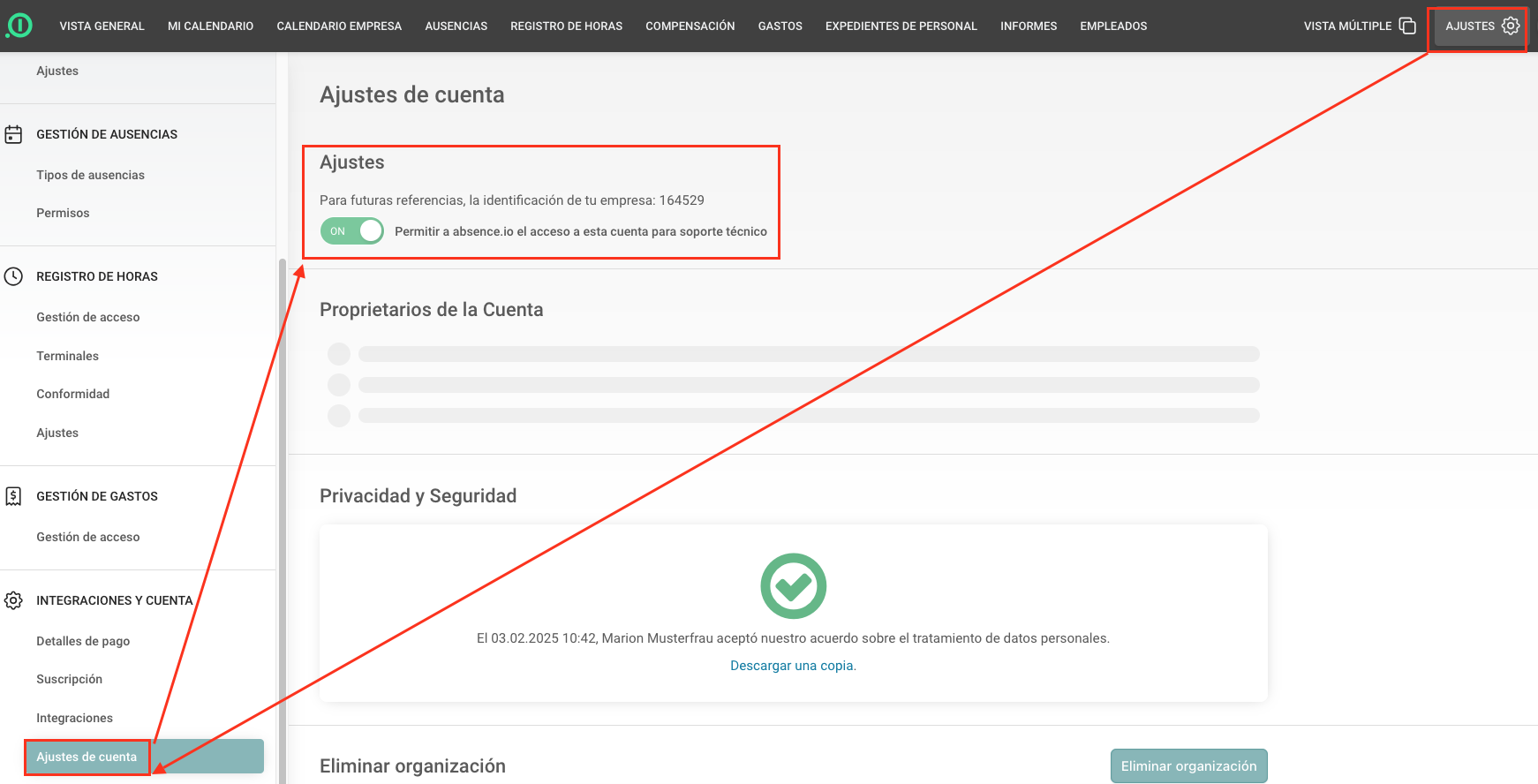The image size is (1538, 784).
Task: Go to Expedientes de Personal tab
Action: [x=901, y=26]
